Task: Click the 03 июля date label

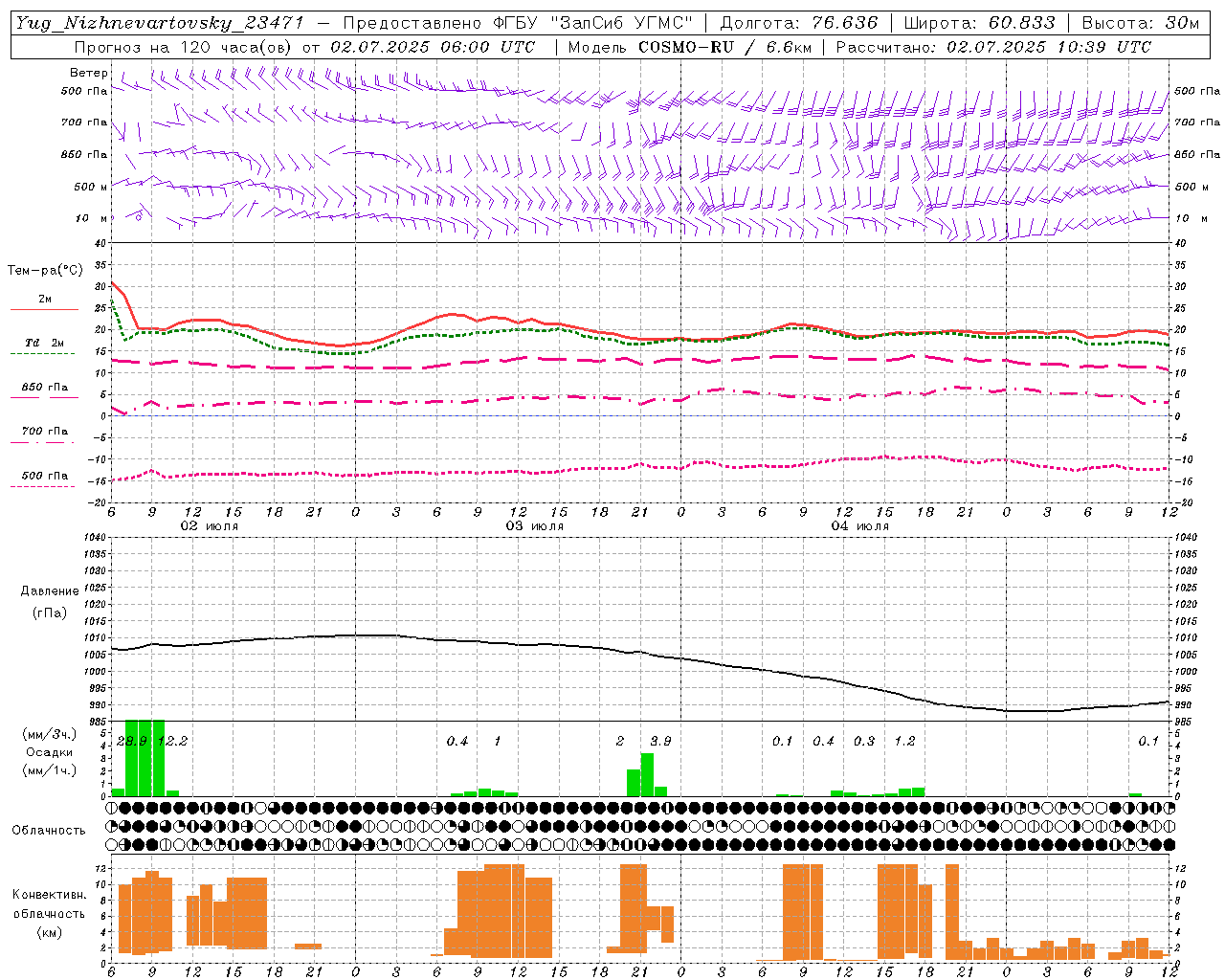Action: [535, 526]
